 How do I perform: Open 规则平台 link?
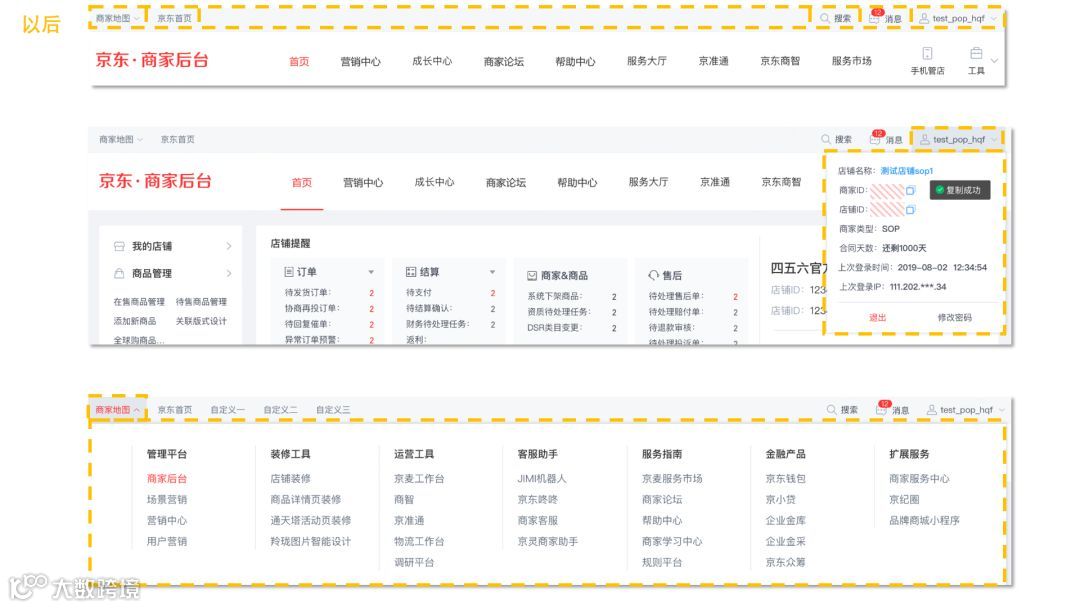662,563
